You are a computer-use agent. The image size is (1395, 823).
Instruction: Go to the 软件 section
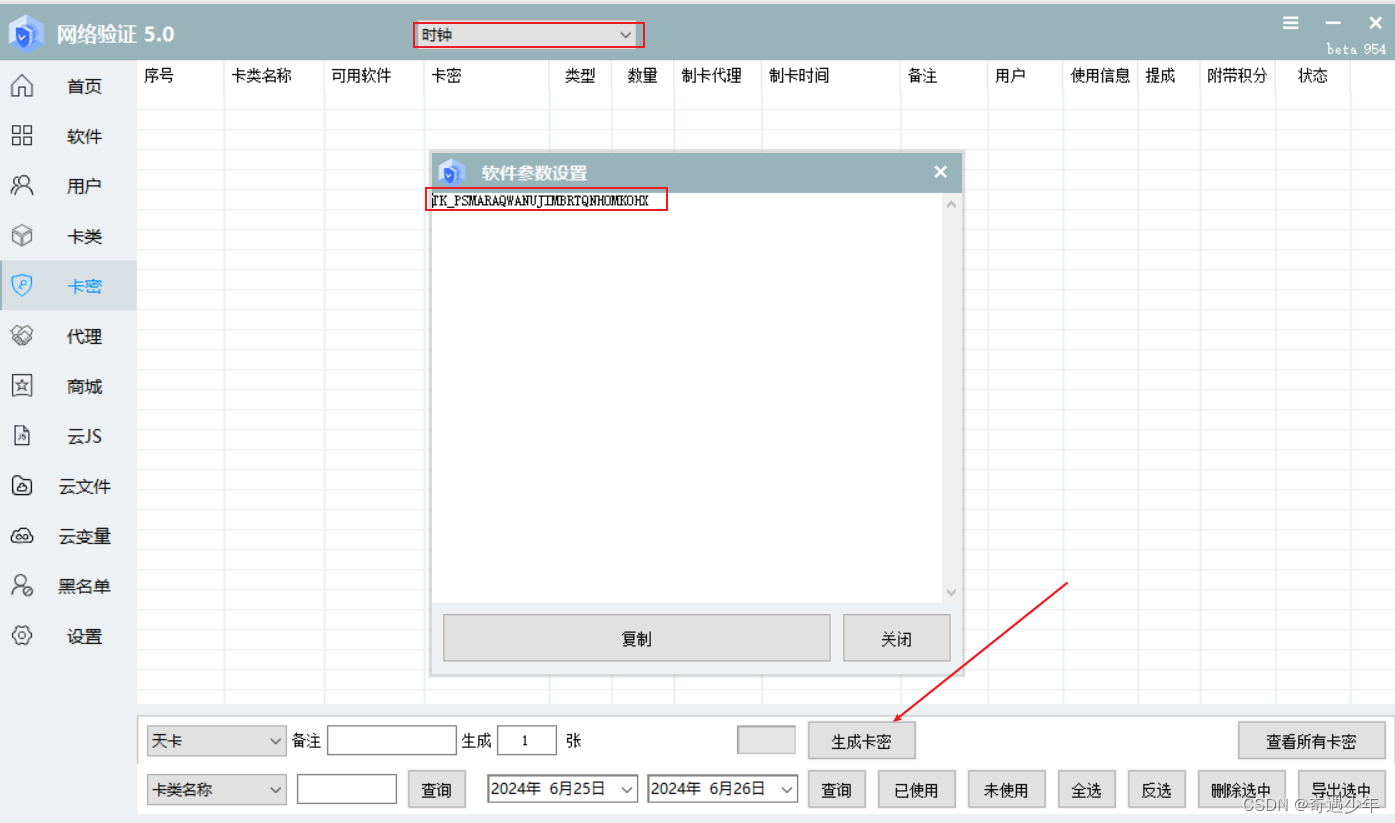(85, 136)
